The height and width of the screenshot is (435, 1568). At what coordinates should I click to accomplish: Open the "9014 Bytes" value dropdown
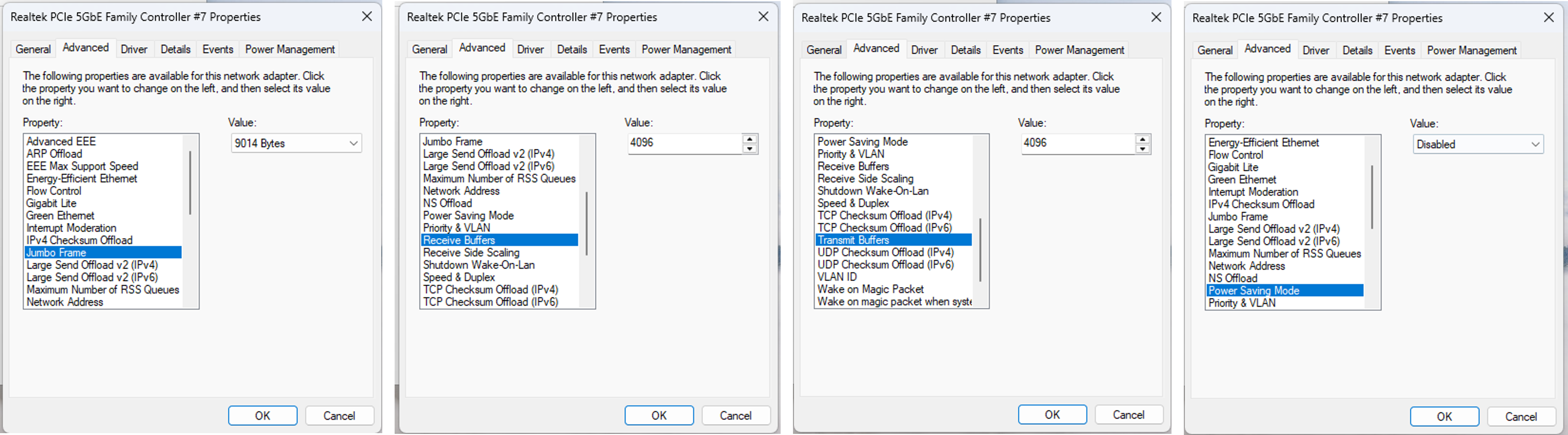(x=296, y=144)
